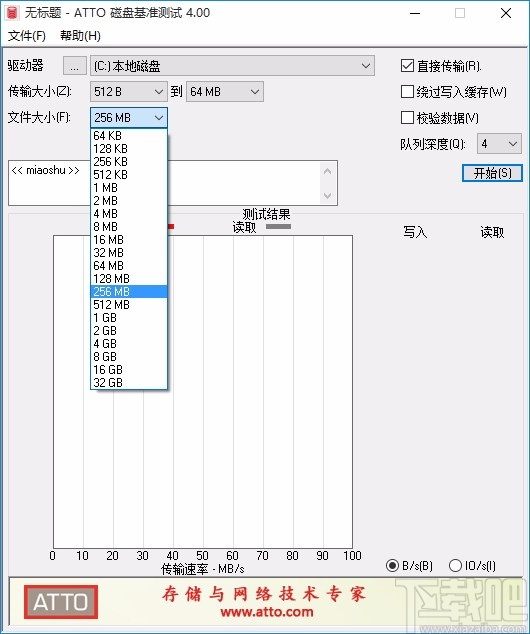This screenshot has width=530, height=634.
Task: Select 32 GB in the file size list
Action: tap(129, 383)
